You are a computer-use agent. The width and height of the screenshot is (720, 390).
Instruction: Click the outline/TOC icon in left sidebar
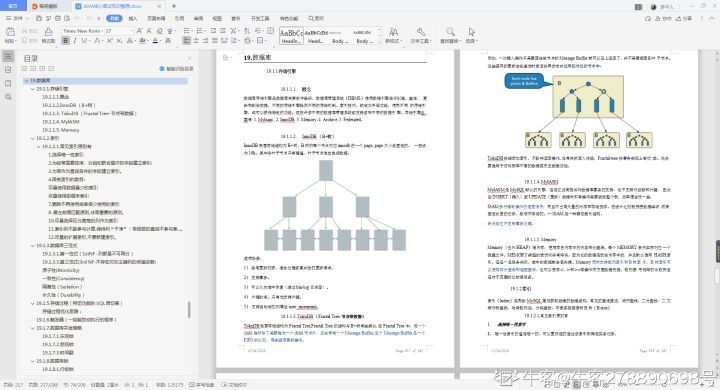click(x=8, y=57)
